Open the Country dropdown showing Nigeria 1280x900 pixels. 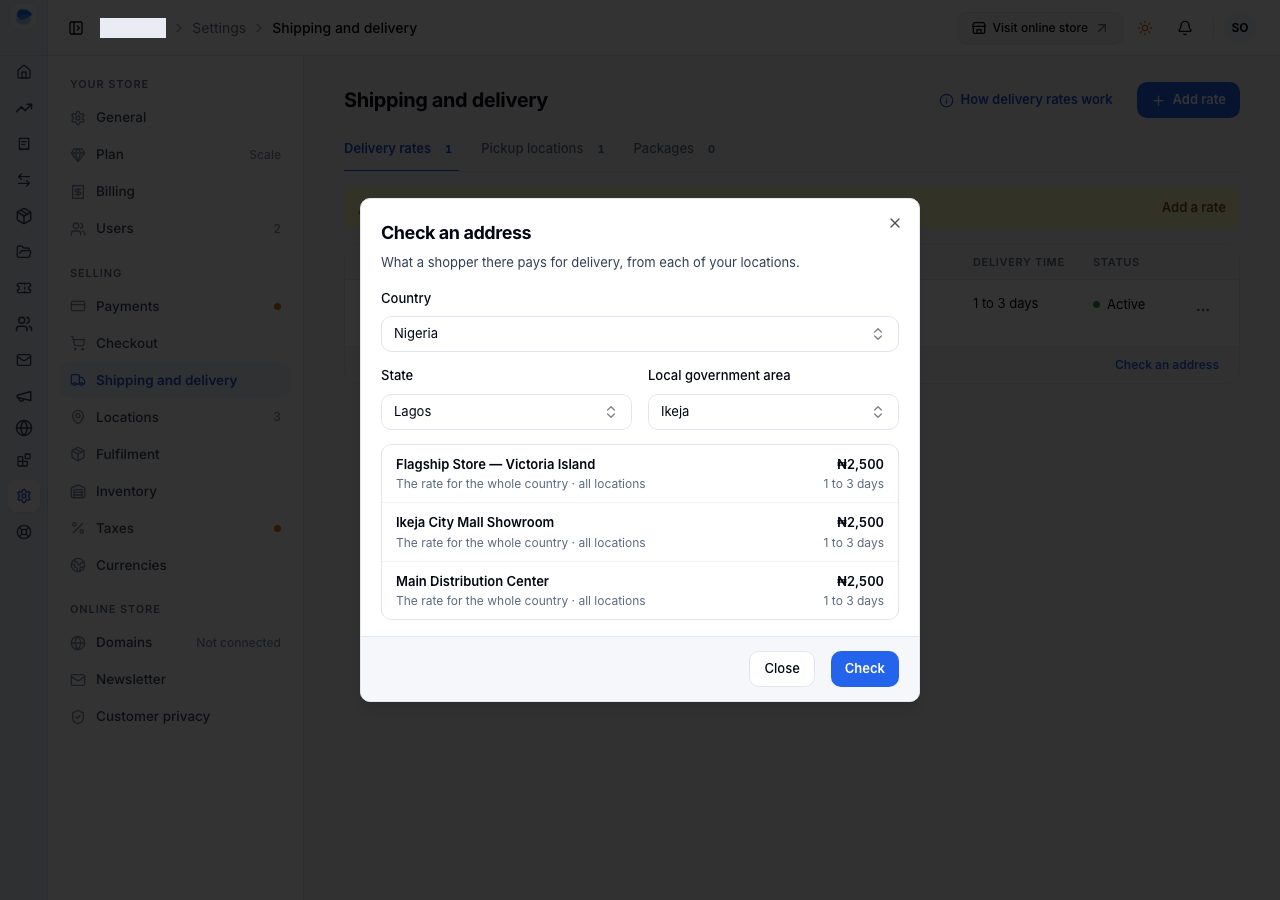[640, 334]
